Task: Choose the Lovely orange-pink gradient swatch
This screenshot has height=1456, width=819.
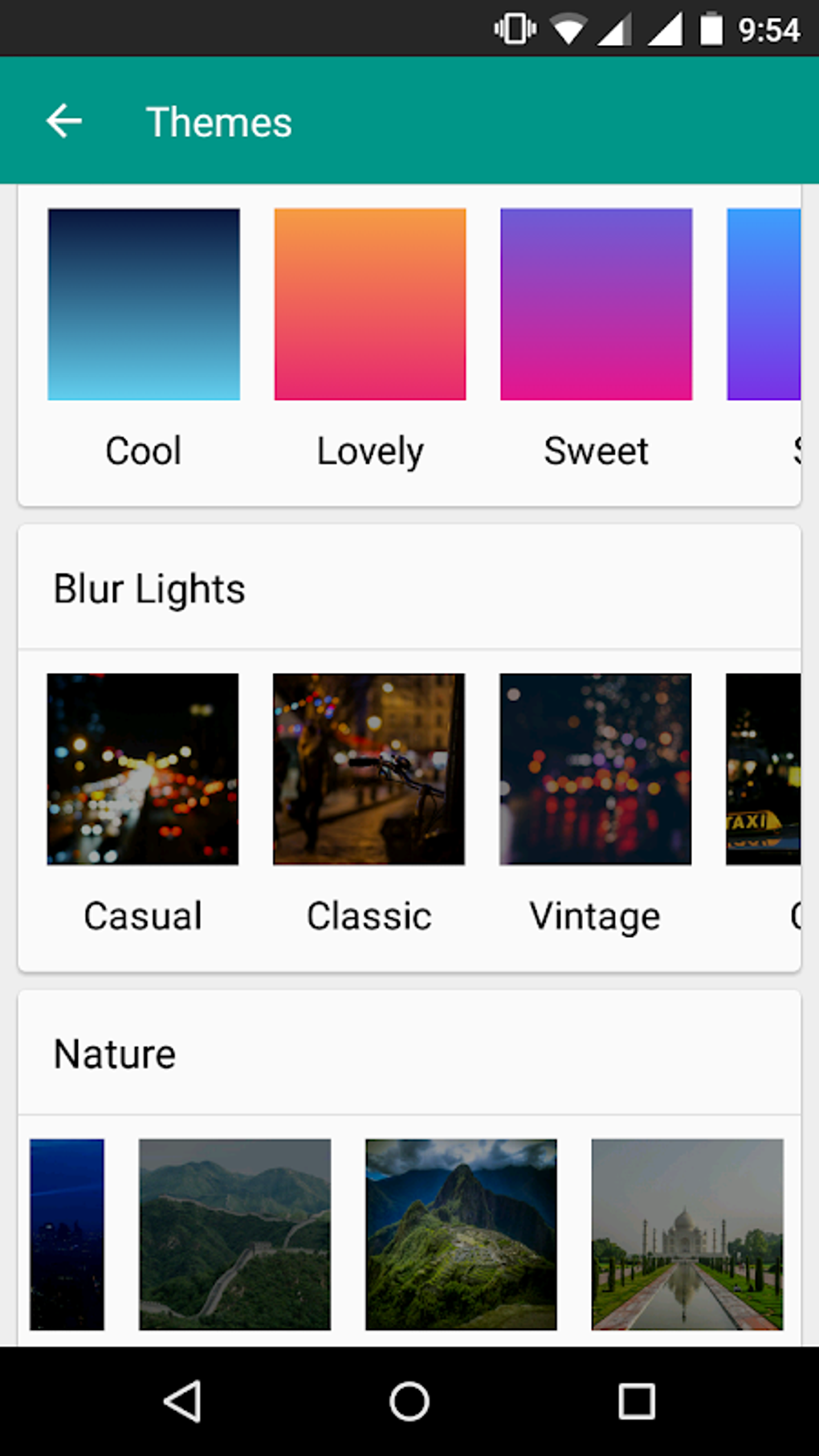Action: 370,304
